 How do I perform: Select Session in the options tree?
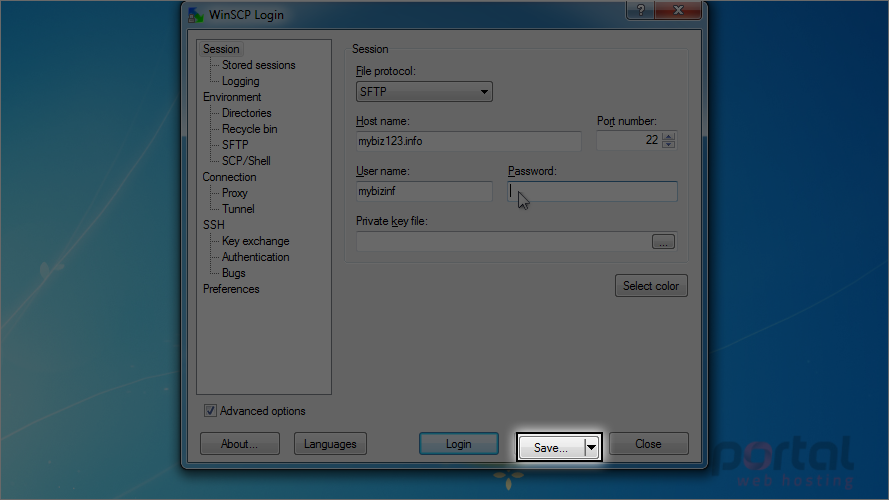pyautogui.click(x=221, y=49)
